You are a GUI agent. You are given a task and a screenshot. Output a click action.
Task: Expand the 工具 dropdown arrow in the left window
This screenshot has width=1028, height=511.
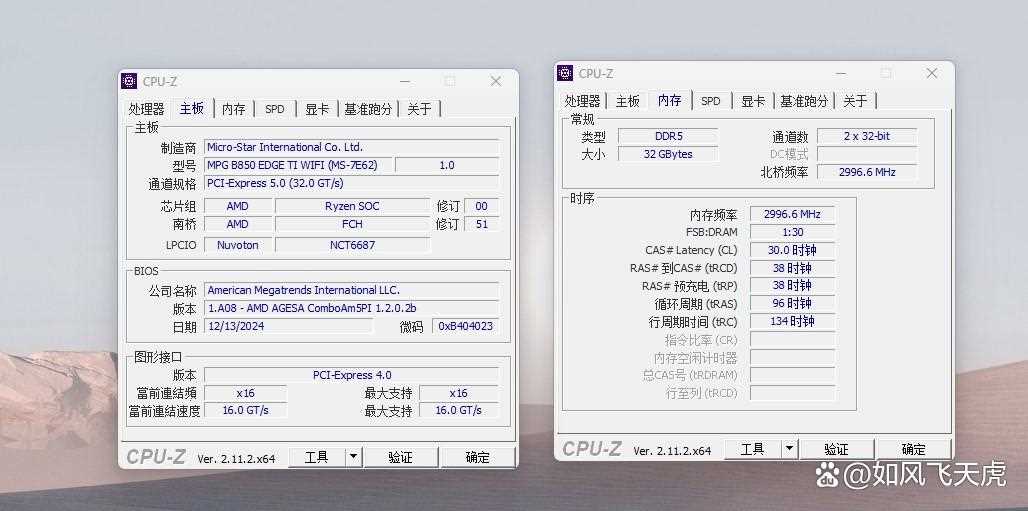coord(353,457)
